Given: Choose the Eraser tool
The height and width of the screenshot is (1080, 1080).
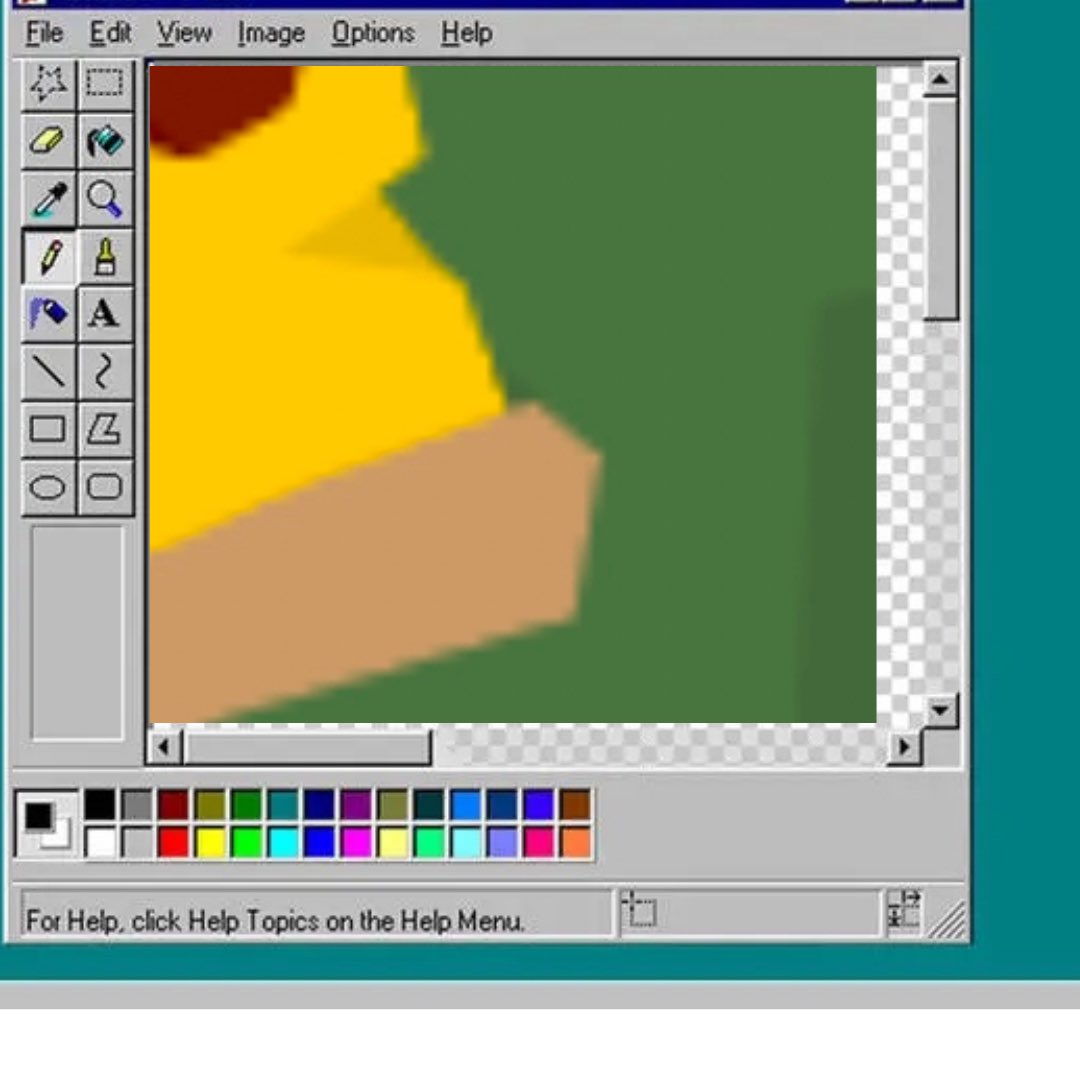Looking at the screenshot, I should [x=48, y=141].
